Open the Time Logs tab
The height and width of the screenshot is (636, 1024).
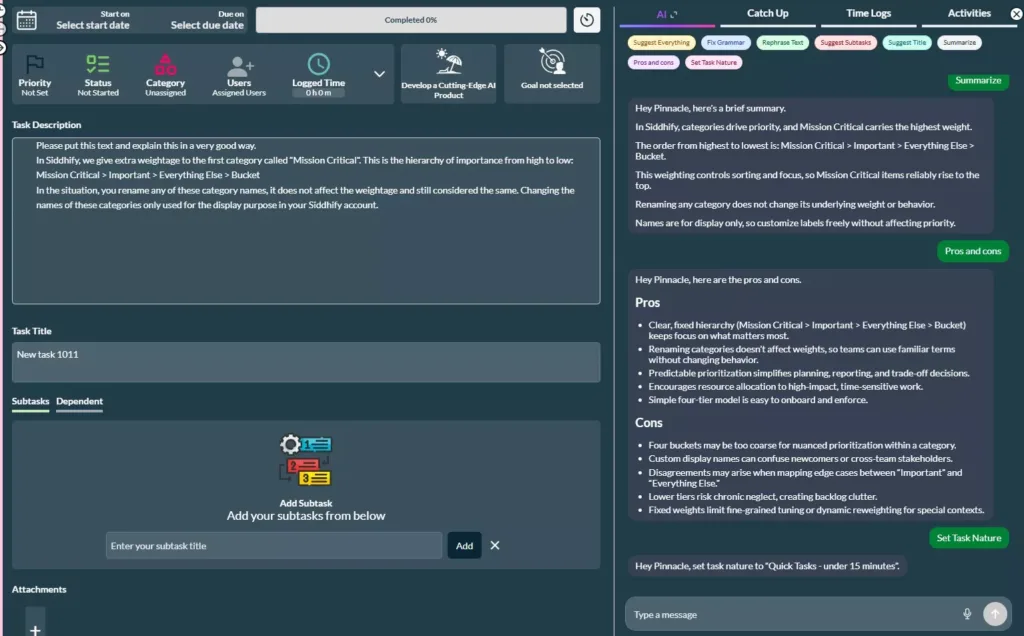click(868, 13)
